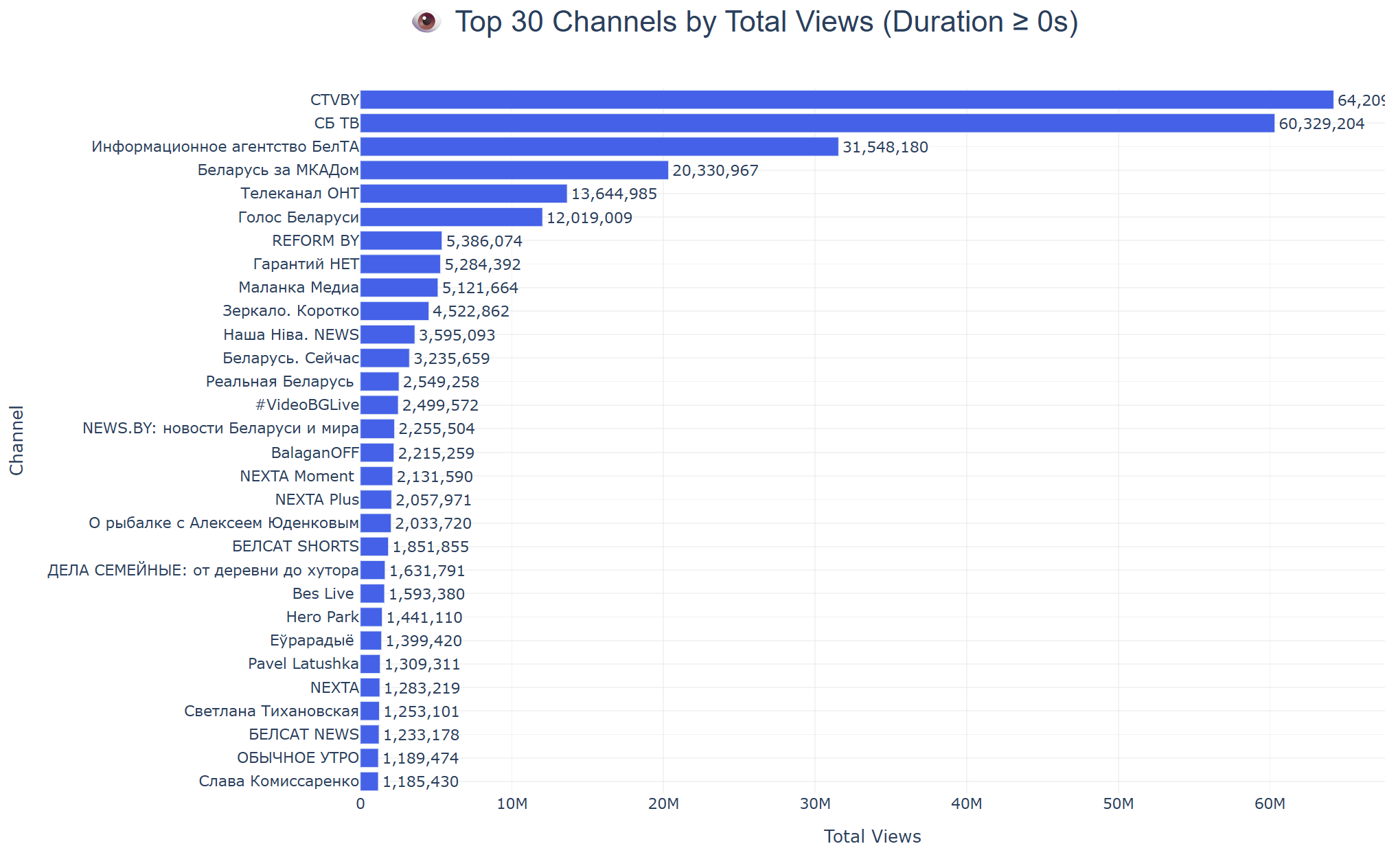Viewport: 1387px width, 868px height.
Task: Click the chart title text
Action: click(x=766, y=22)
